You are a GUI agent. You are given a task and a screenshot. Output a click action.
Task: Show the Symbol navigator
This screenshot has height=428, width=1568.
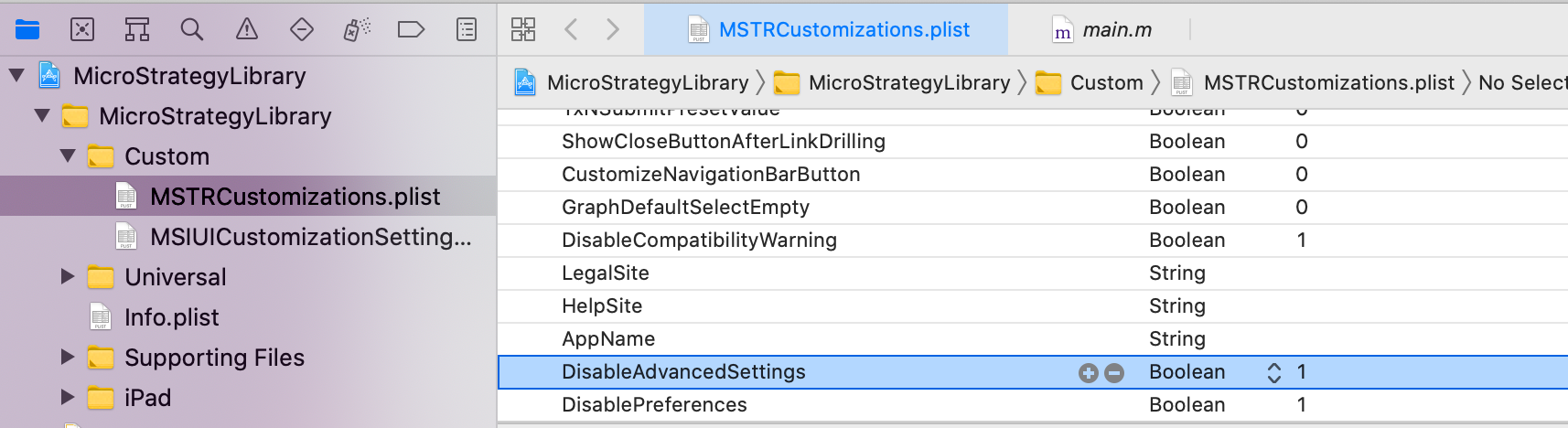(x=137, y=29)
